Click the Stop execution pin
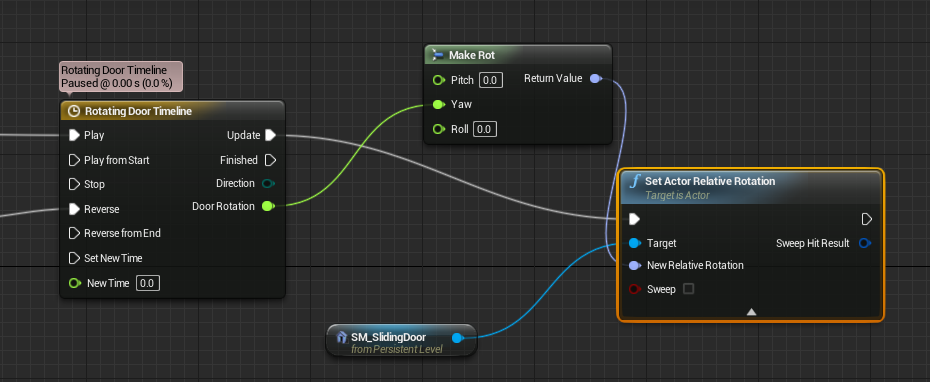930x382 pixels. coord(74,184)
